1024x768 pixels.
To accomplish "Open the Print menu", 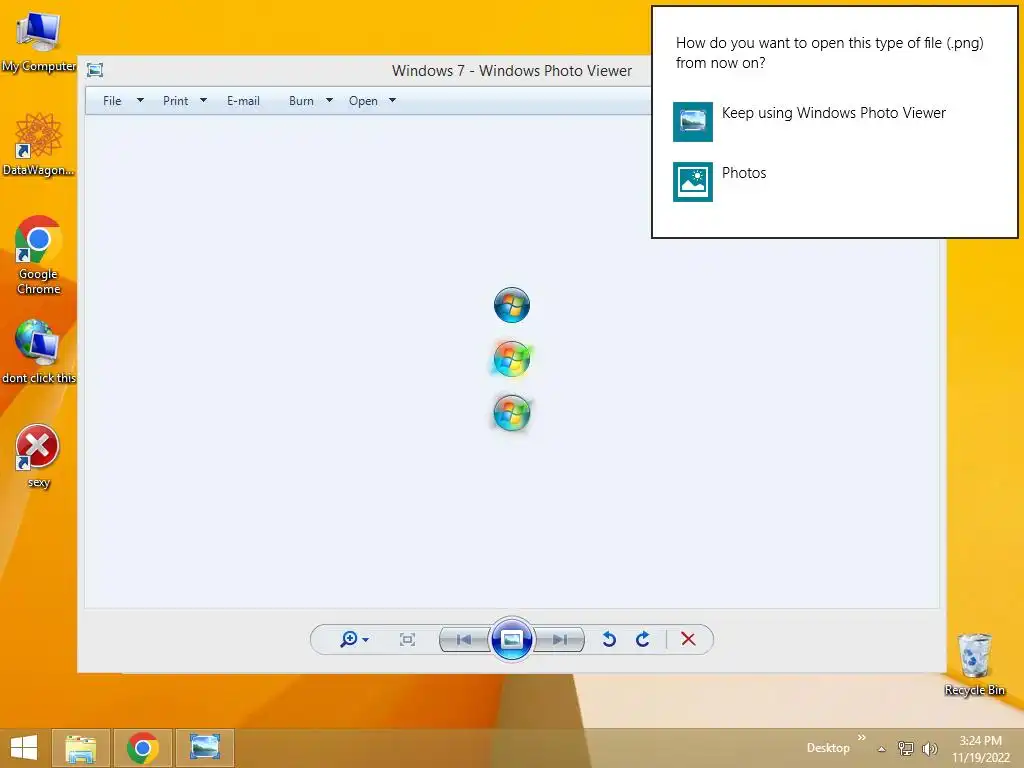I will coord(175,101).
